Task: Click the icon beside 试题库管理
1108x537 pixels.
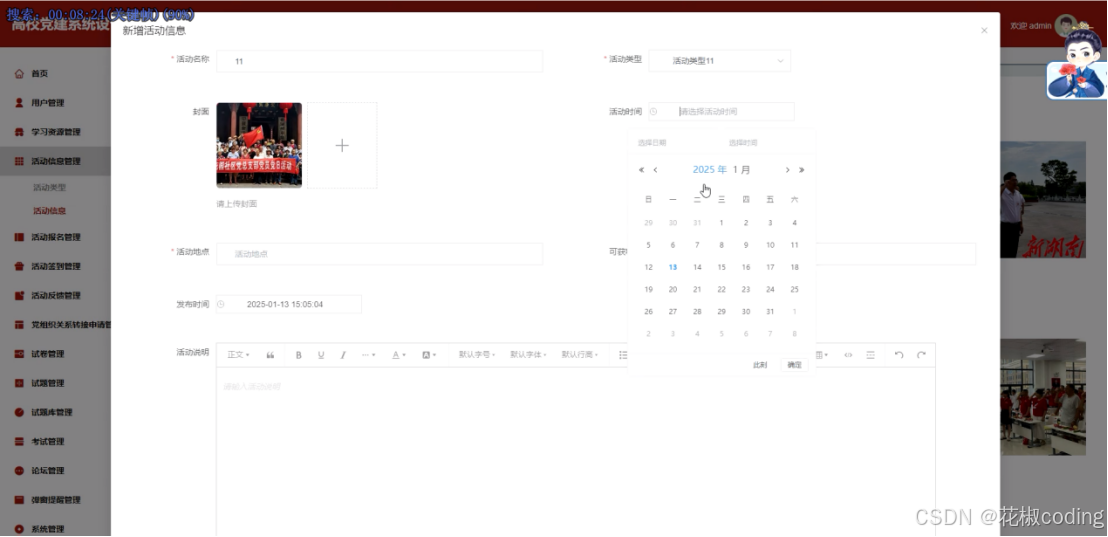Action: [19, 413]
